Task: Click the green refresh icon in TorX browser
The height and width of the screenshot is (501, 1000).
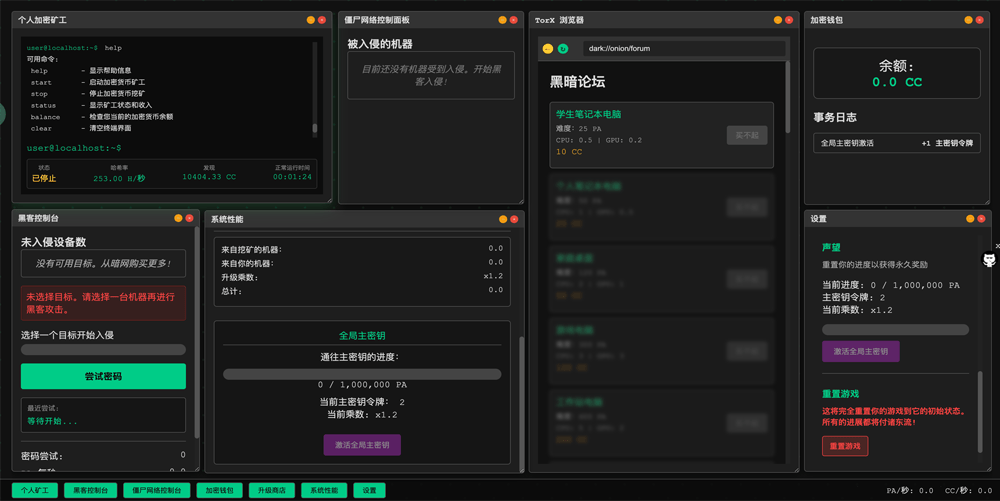Action: [563, 48]
